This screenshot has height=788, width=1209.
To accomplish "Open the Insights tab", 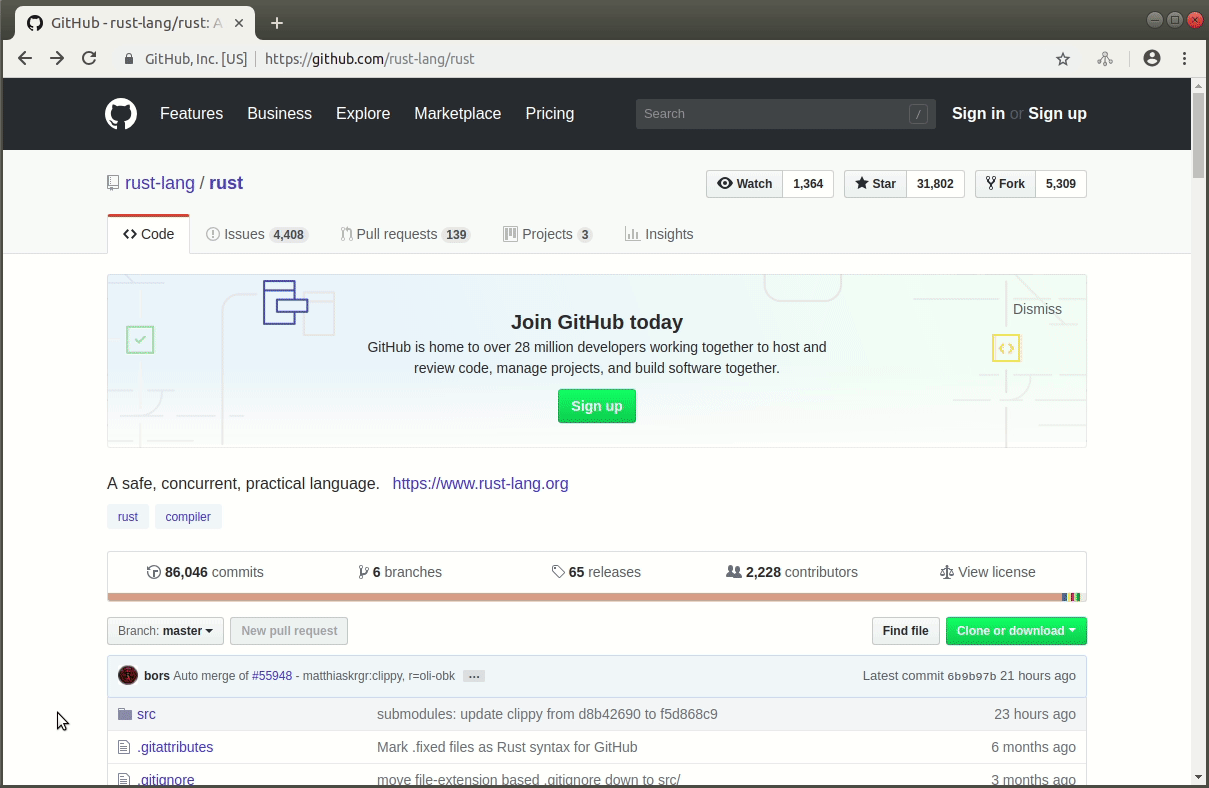I will 659,234.
